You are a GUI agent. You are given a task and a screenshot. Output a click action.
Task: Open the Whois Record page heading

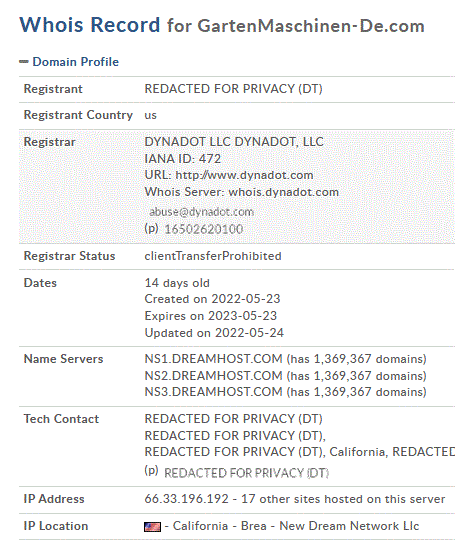click(x=90, y=24)
